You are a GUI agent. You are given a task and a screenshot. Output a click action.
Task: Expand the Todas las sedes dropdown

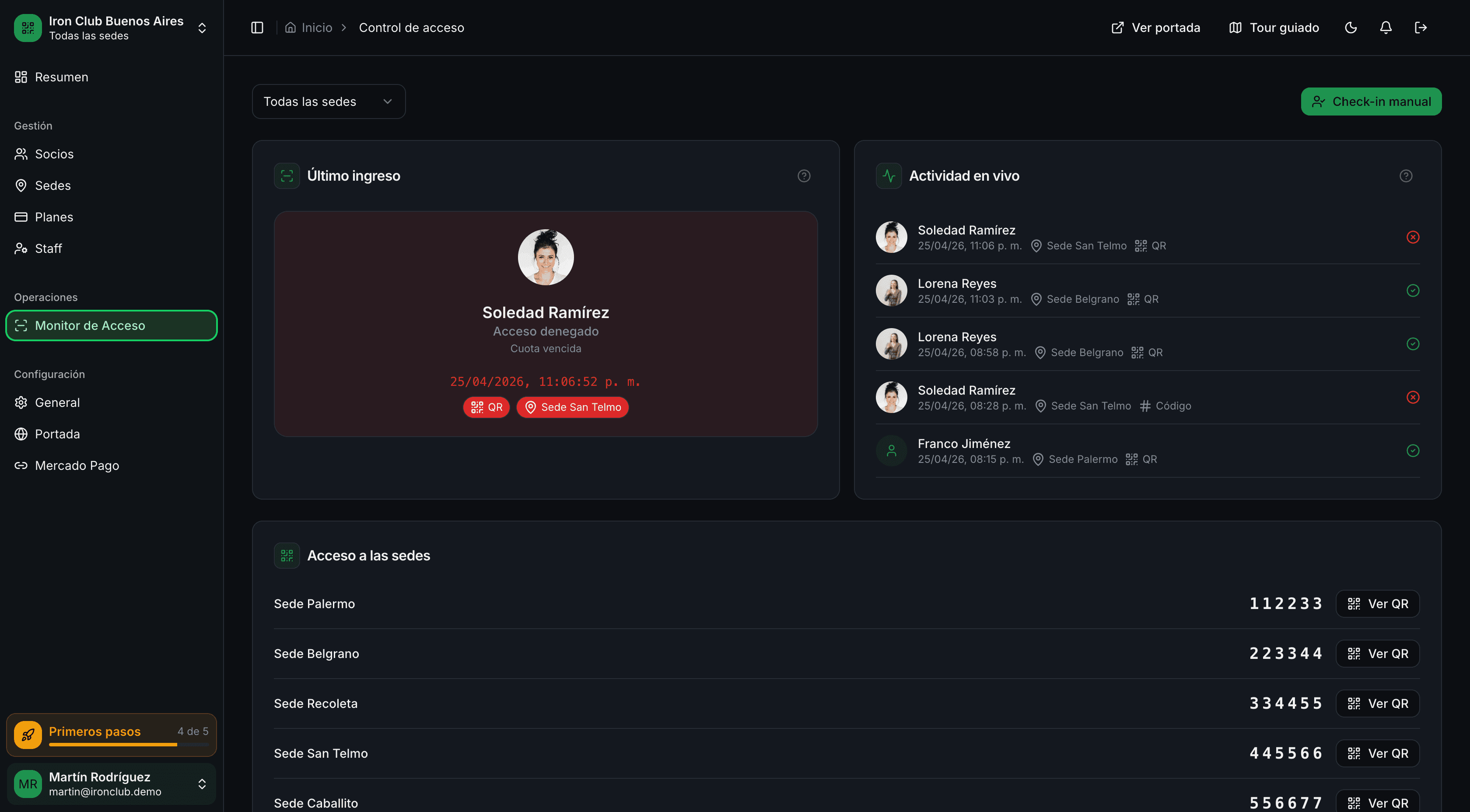(x=328, y=101)
